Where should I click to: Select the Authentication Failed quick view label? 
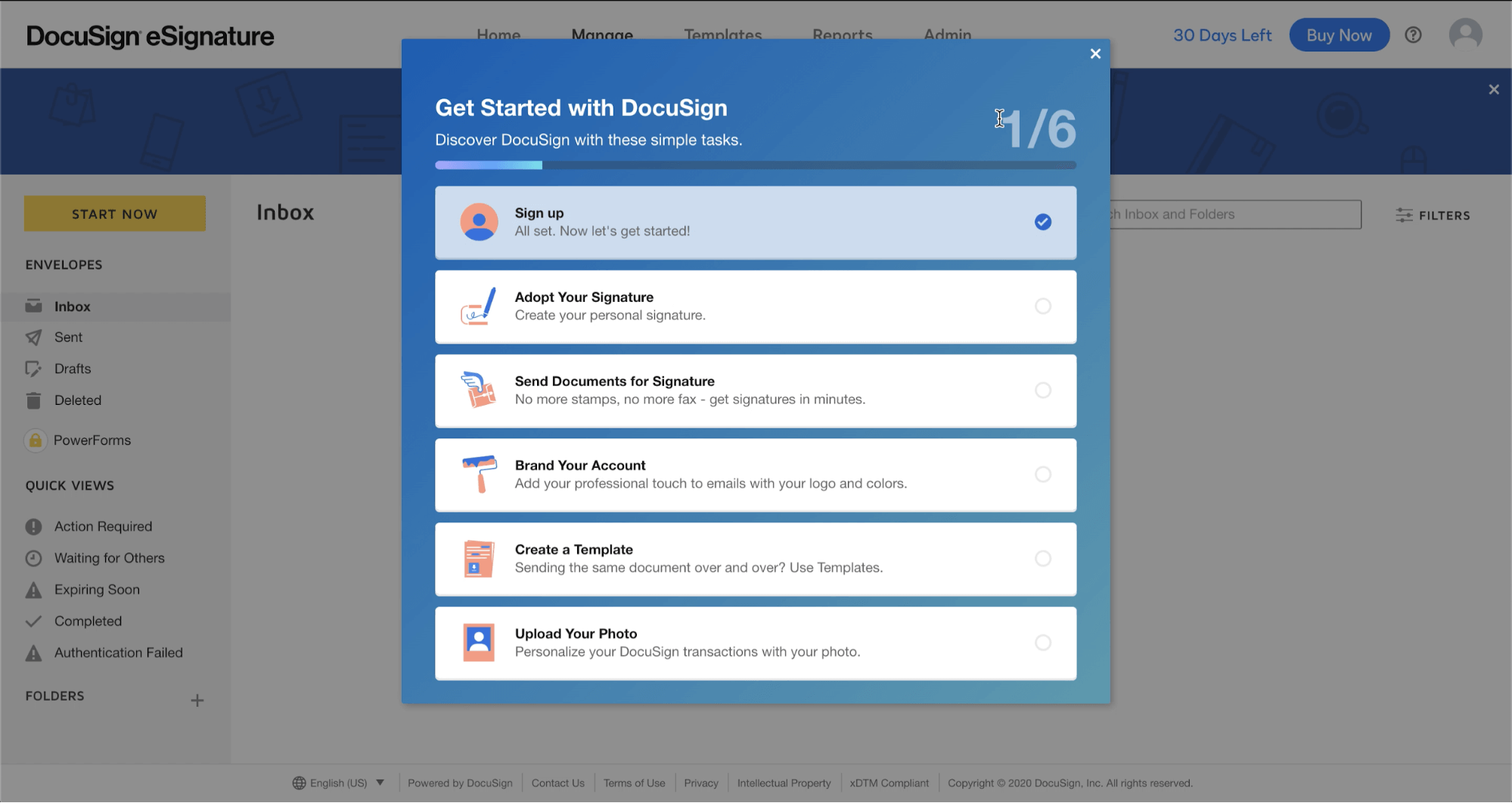(x=119, y=653)
